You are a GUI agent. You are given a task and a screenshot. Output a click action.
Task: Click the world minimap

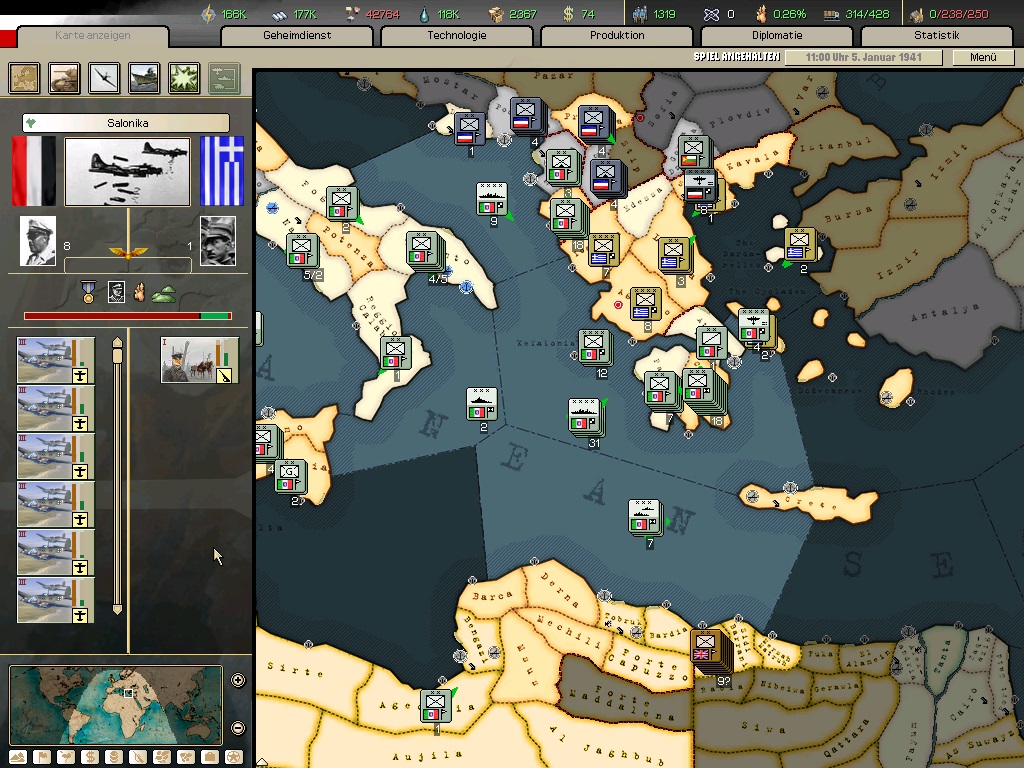tap(115, 704)
